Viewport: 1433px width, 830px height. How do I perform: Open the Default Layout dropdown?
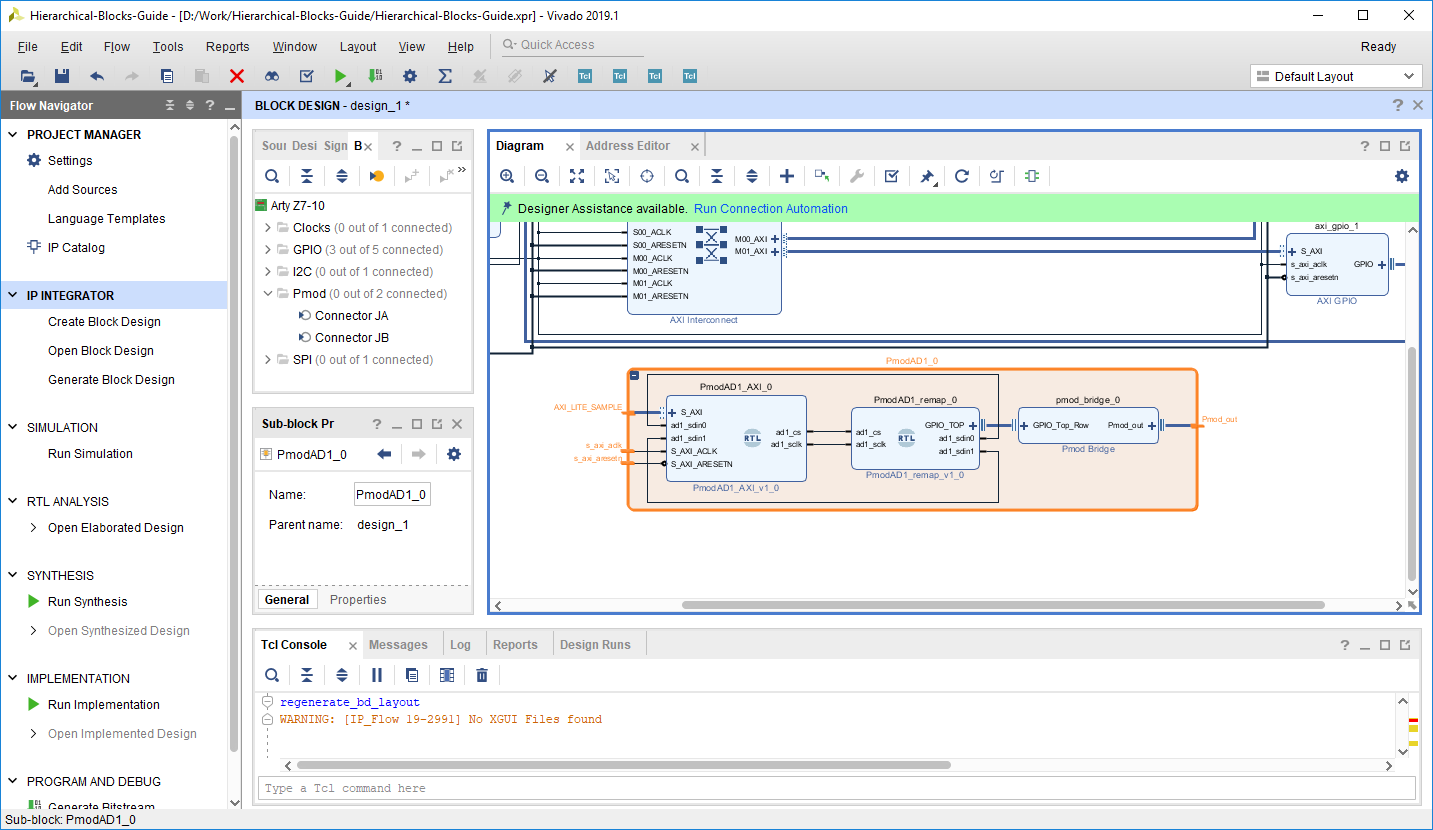tap(1336, 77)
